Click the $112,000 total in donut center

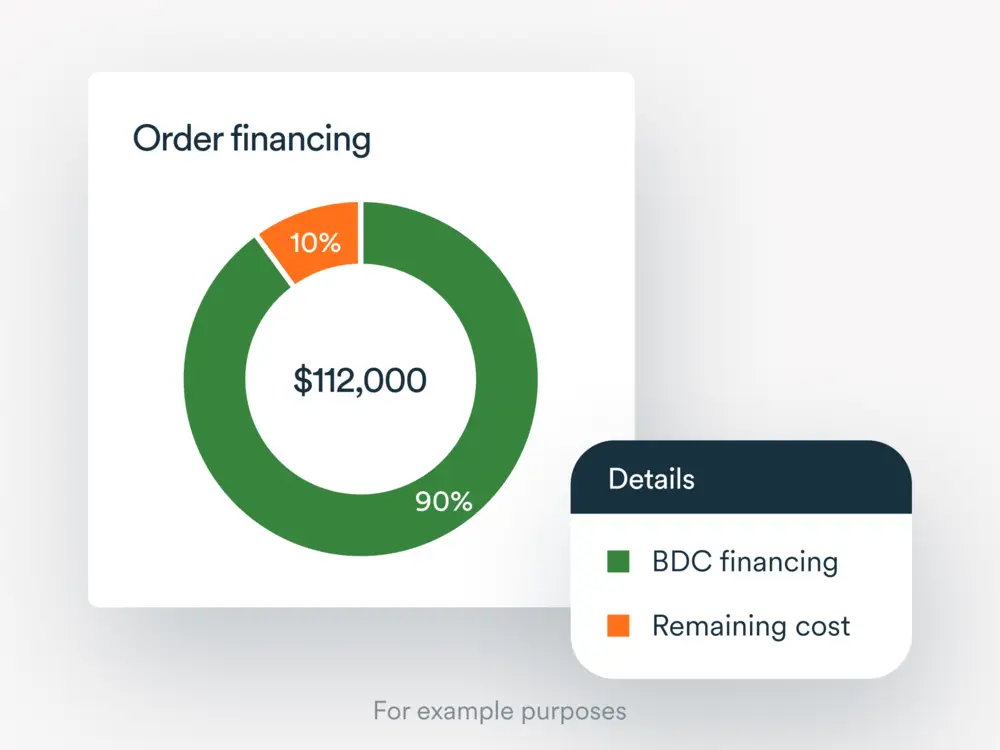coord(360,380)
